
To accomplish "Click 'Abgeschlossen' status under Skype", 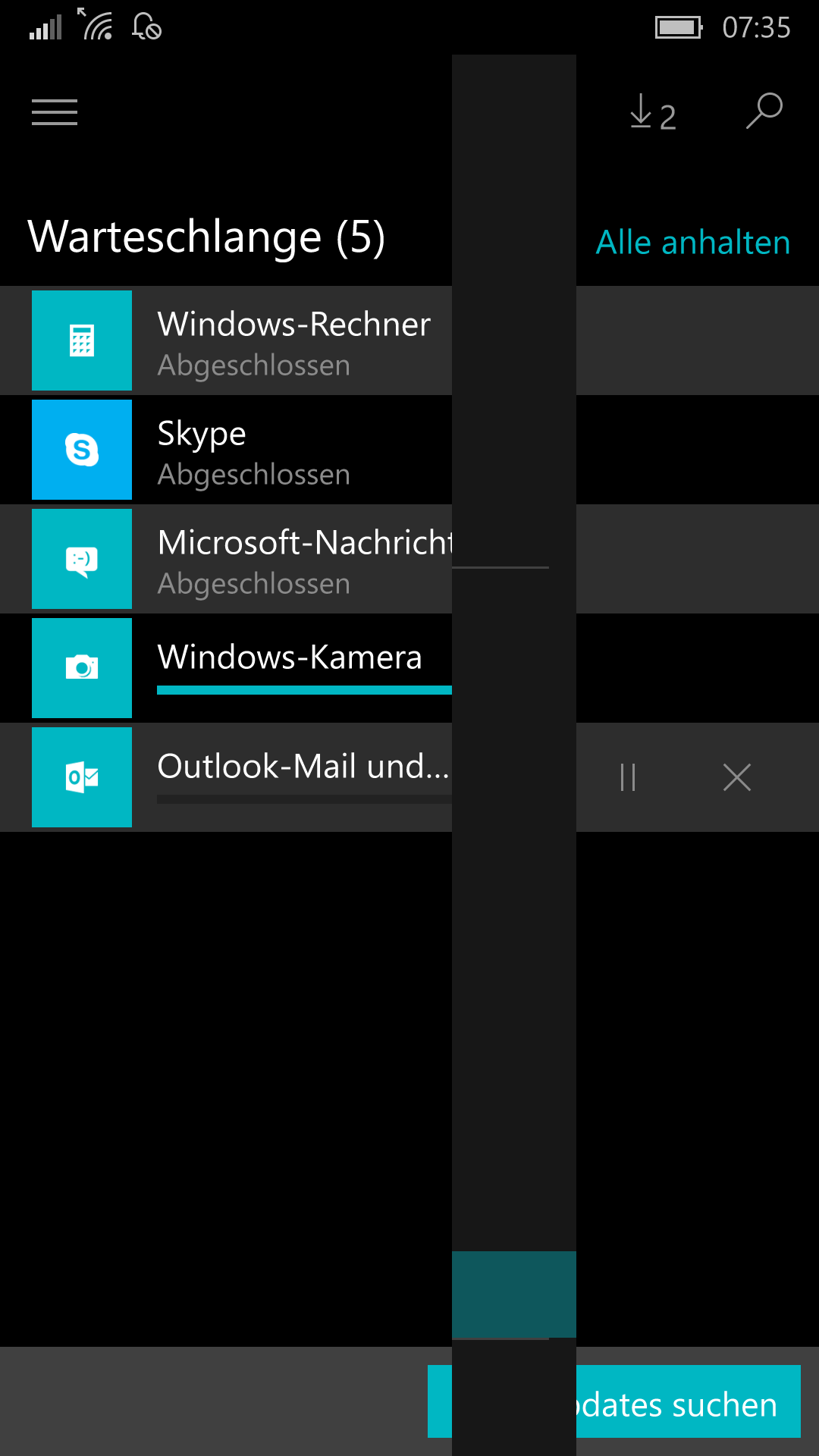I will point(254,475).
